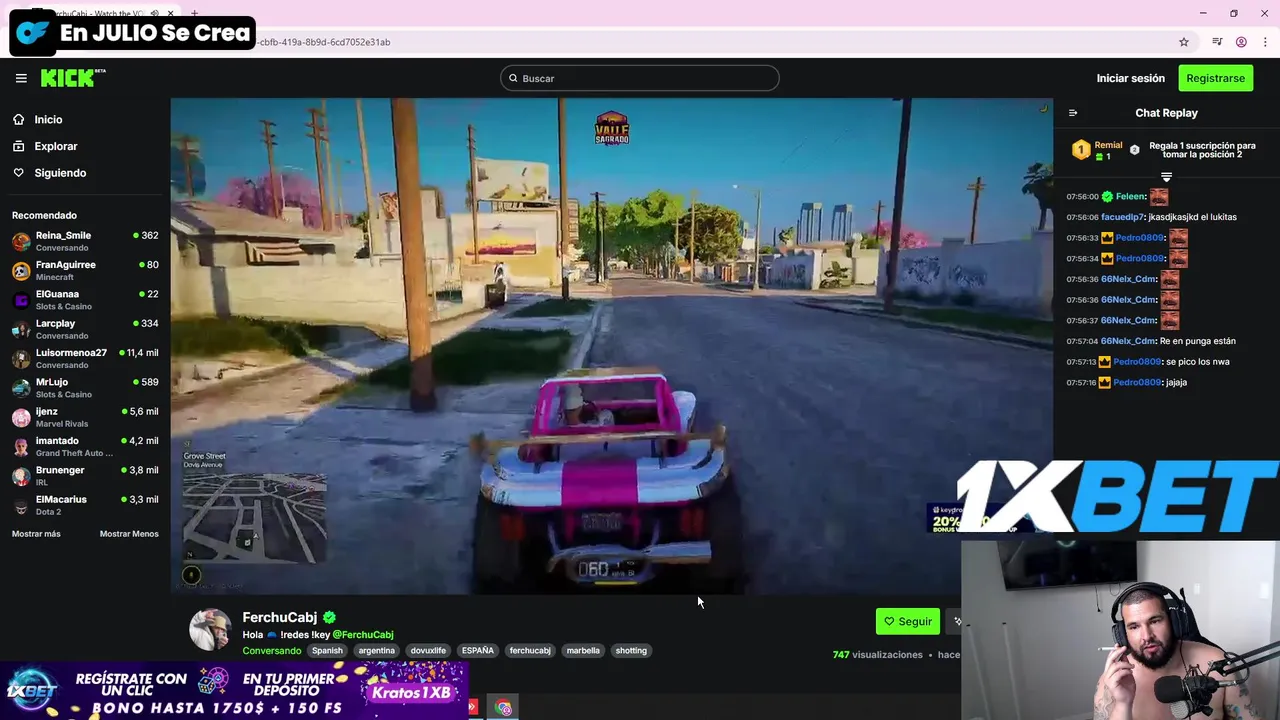Bookmark this page with the star icon

click(x=1184, y=42)
